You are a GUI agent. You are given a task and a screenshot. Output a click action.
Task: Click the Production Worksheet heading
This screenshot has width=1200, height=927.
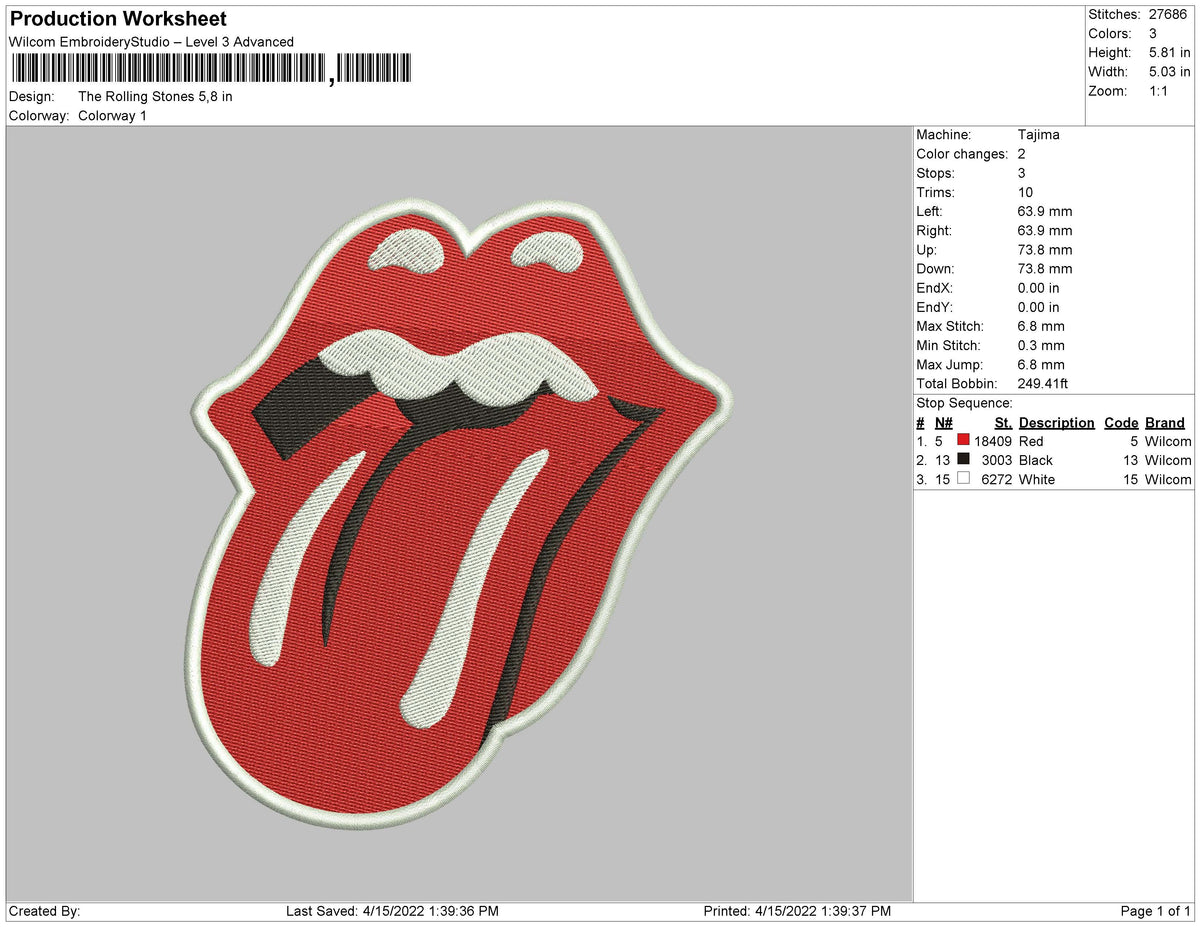118,19
